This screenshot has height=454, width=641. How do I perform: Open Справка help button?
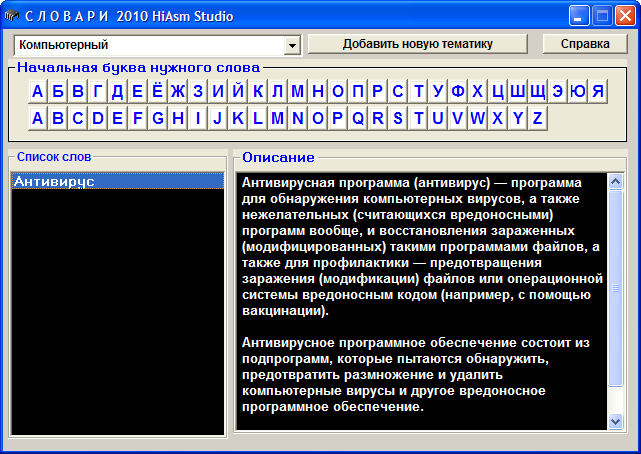[585, 45]
